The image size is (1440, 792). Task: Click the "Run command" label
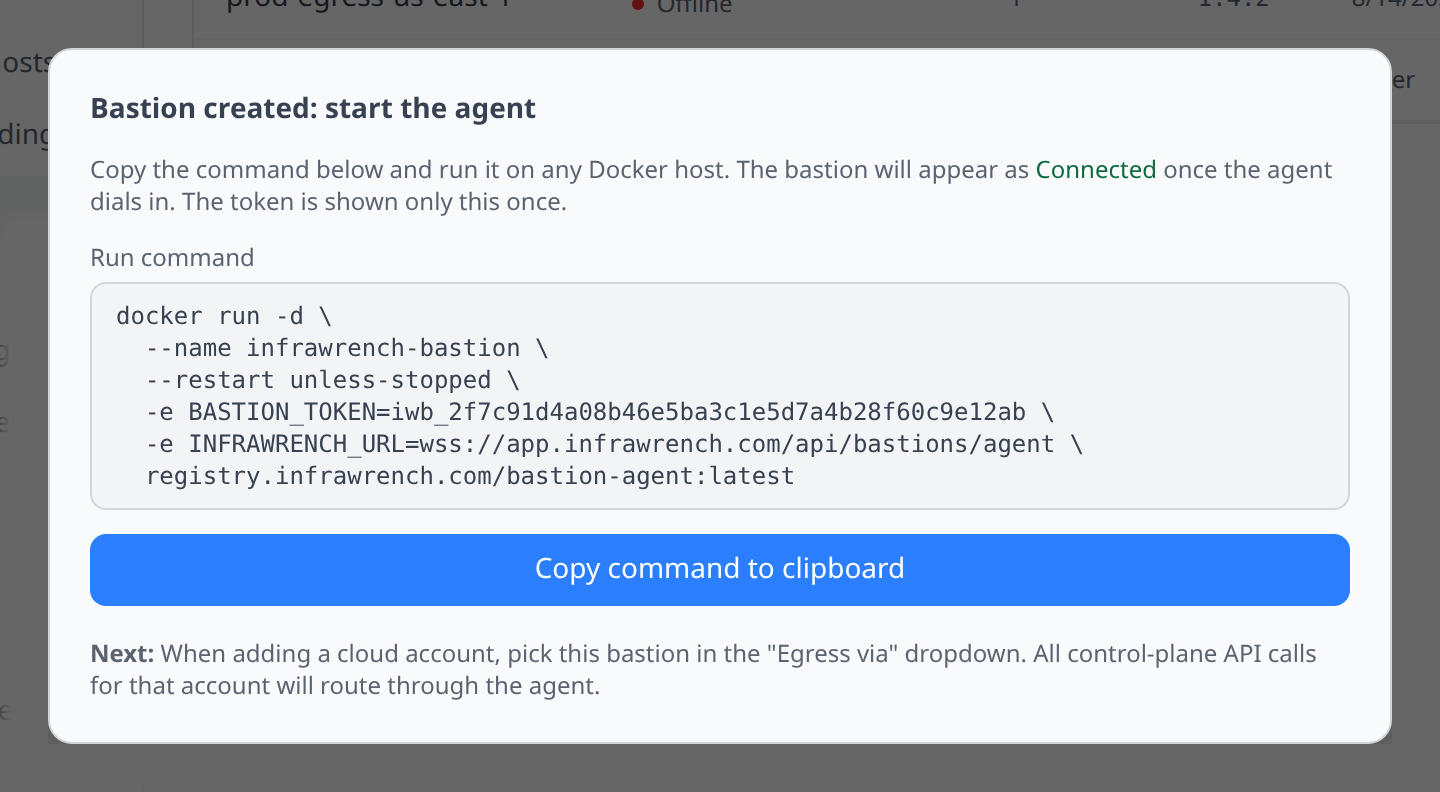point(172,258)
